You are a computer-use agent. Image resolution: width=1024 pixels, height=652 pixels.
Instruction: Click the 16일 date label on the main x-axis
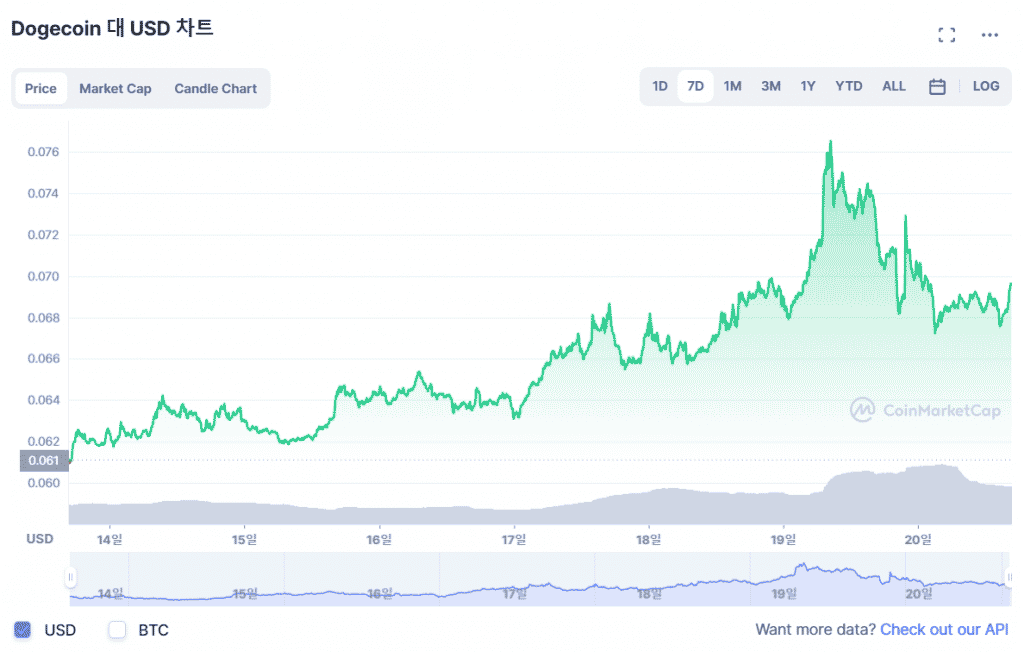point(379,540)
